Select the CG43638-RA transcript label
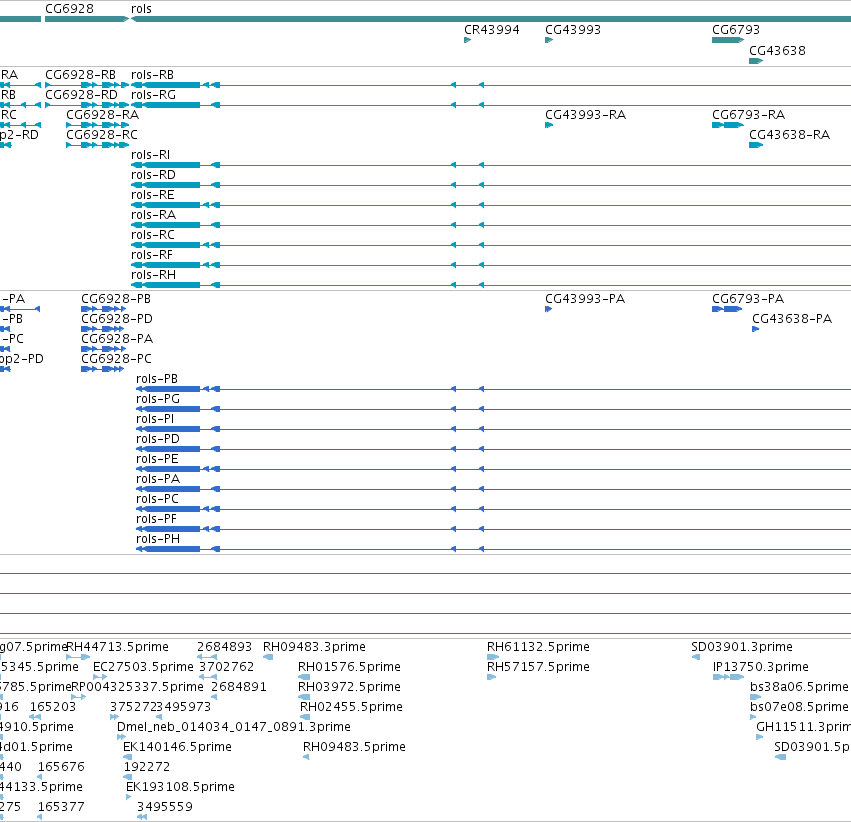The width and height of the screenshot is (851, 822). pos(790,135)
